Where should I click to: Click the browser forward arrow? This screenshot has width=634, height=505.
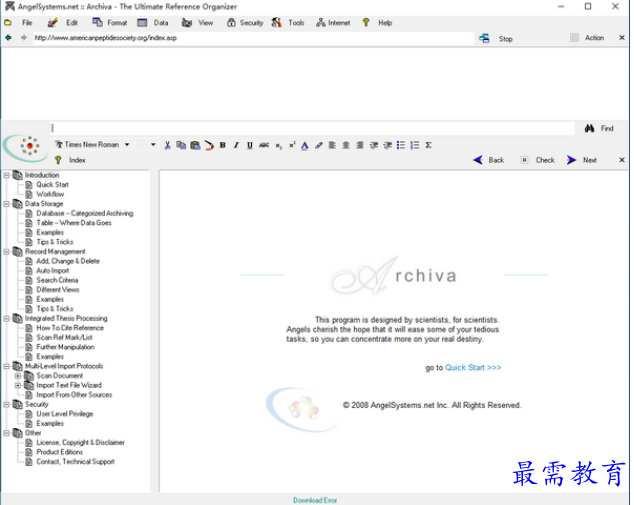coord(24,38)
